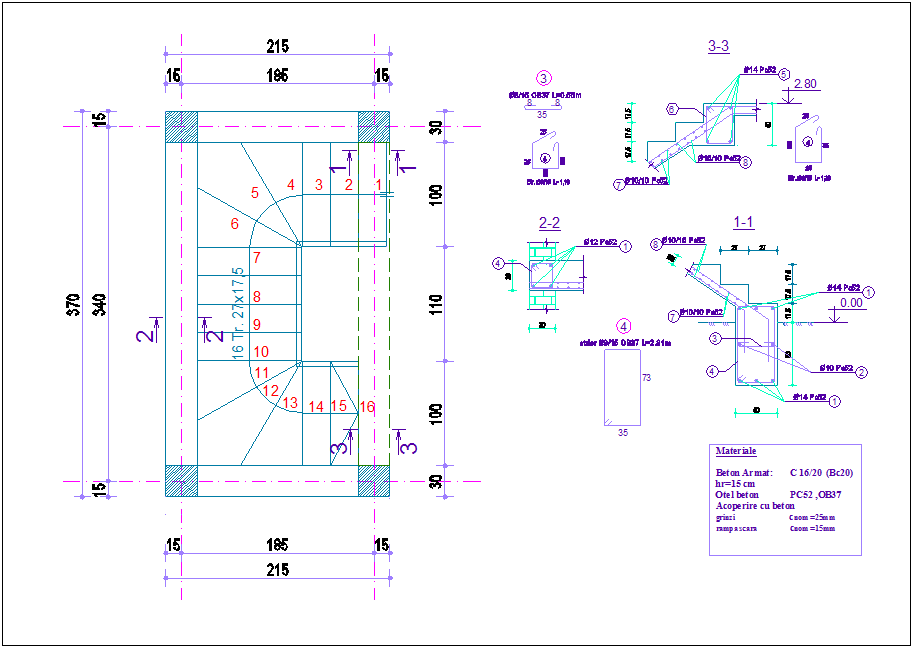Click the circled 2 rebar tag

pyautogui.click(x=862, y=371)
